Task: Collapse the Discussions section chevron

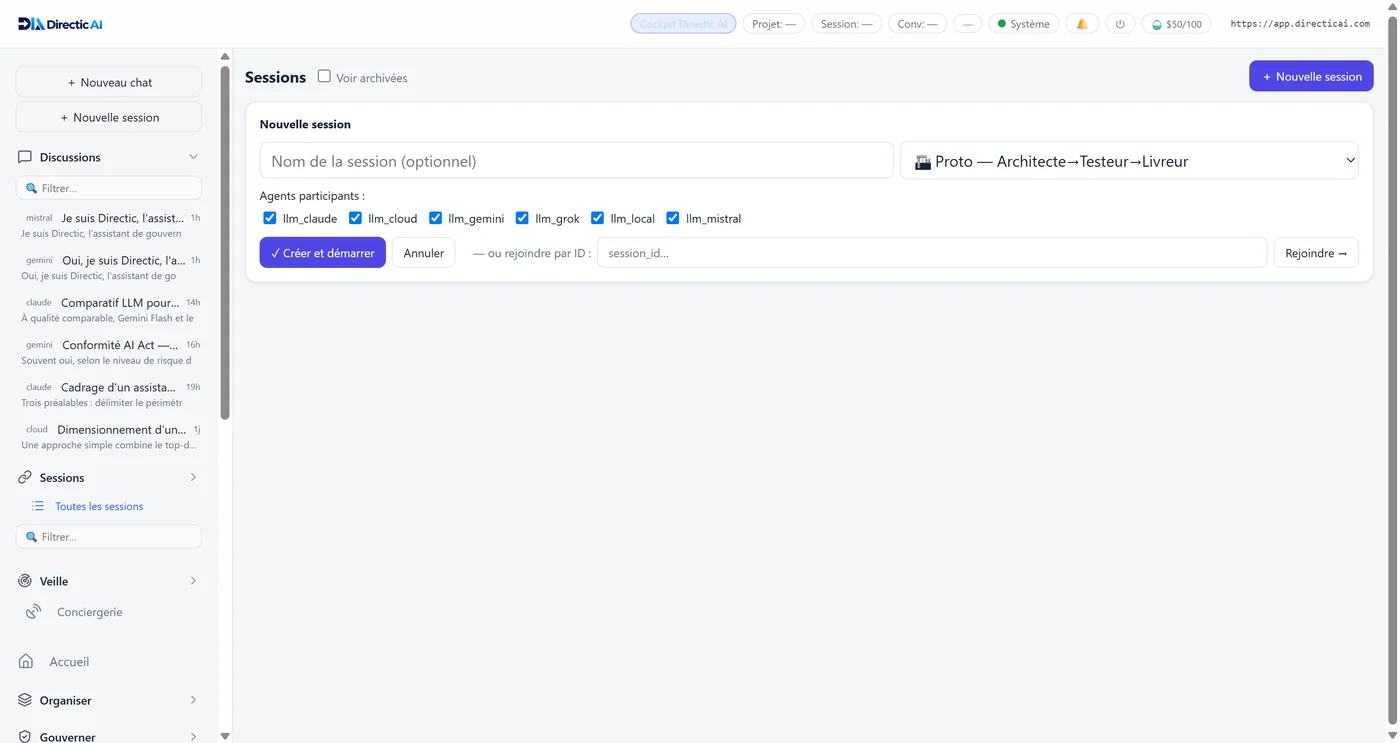Action: click(193, 157)
